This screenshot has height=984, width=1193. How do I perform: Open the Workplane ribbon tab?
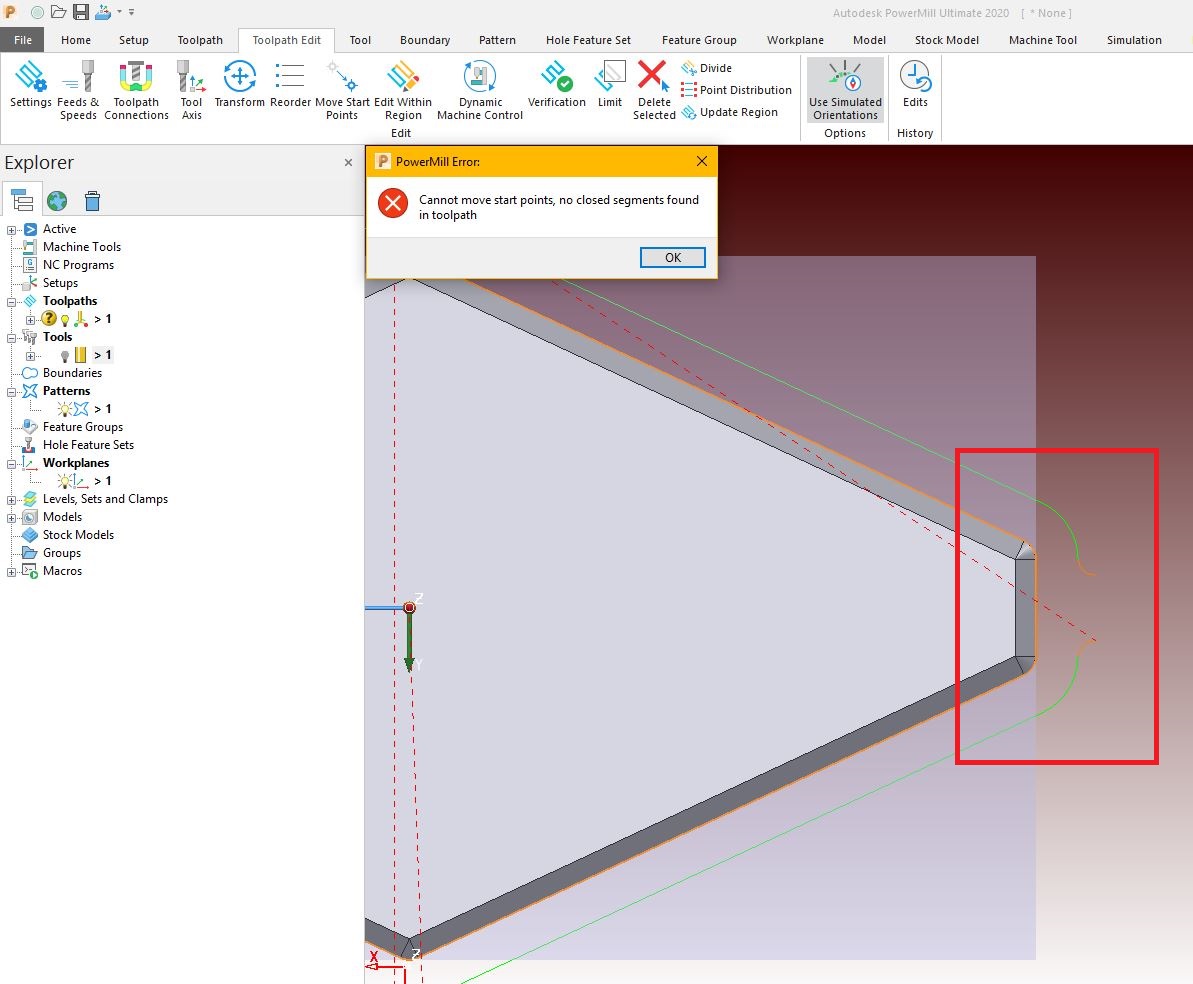[x=795, y=40]
